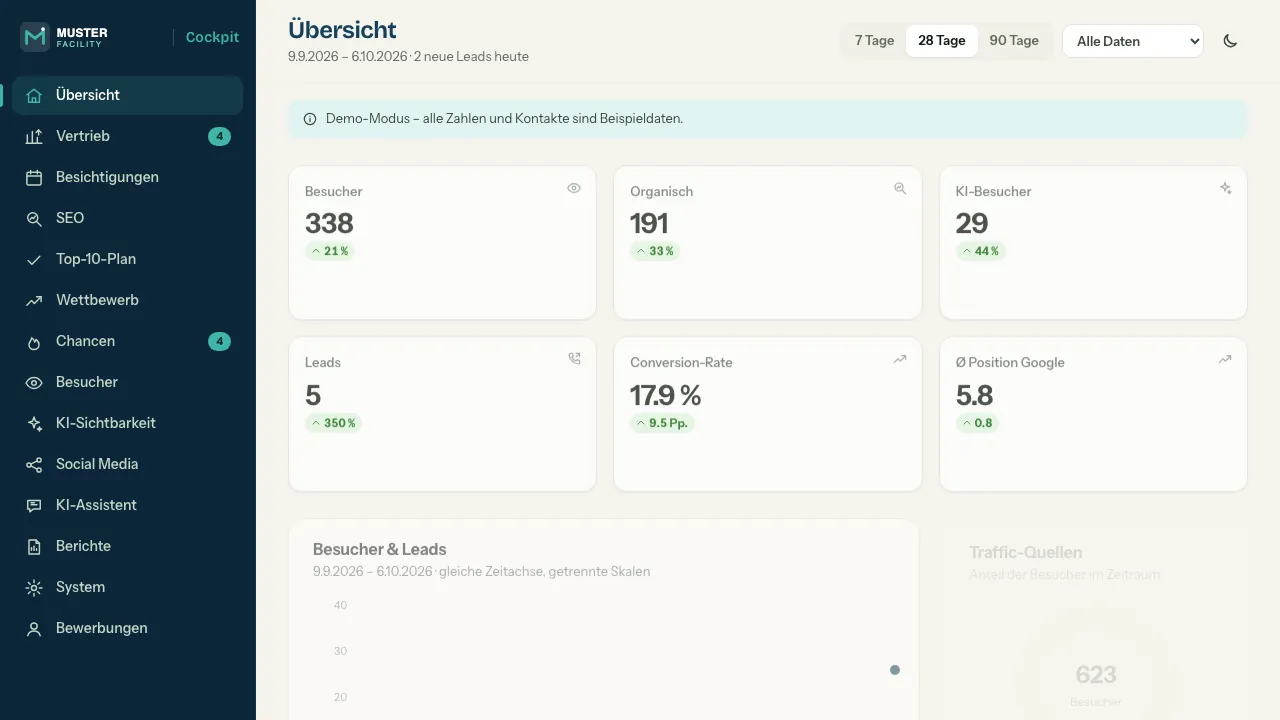
Task: Click the Besucher eye icon in the sidebar
Action: click(34, 382)
